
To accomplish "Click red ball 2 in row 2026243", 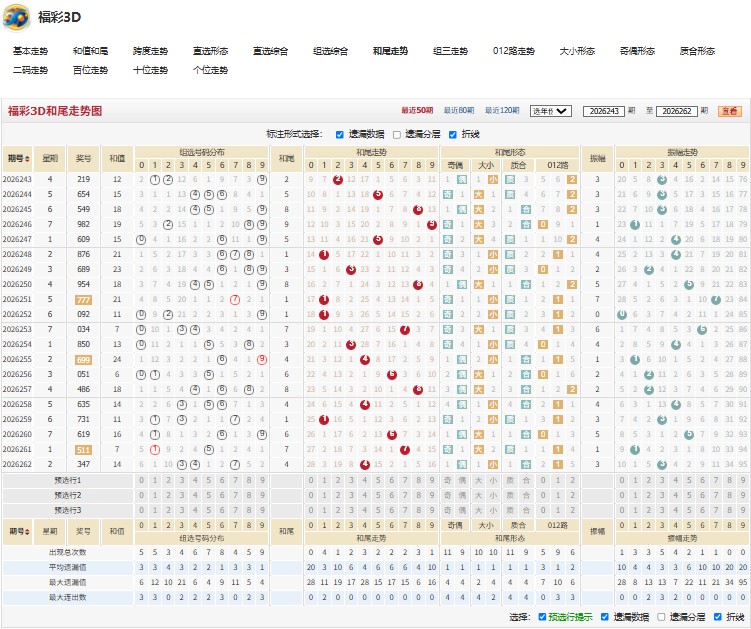I will [x=338, y=180].
